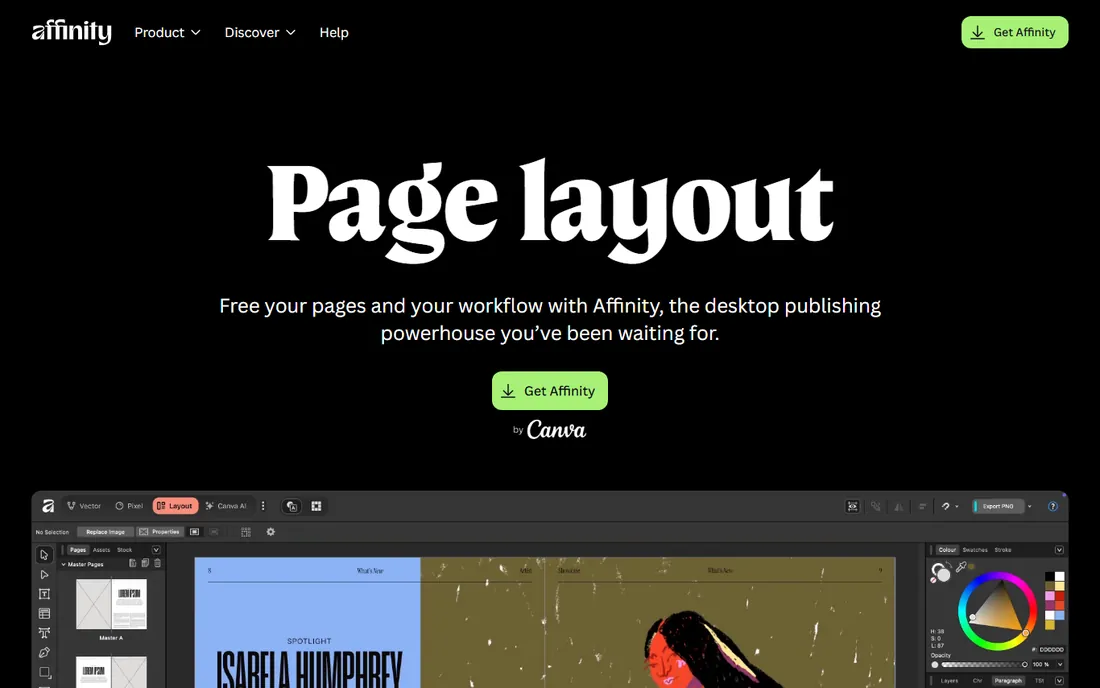Select the Master A page thumbnail
The height and width of the screenshot is (688, 1100).
tap(112, 604)
